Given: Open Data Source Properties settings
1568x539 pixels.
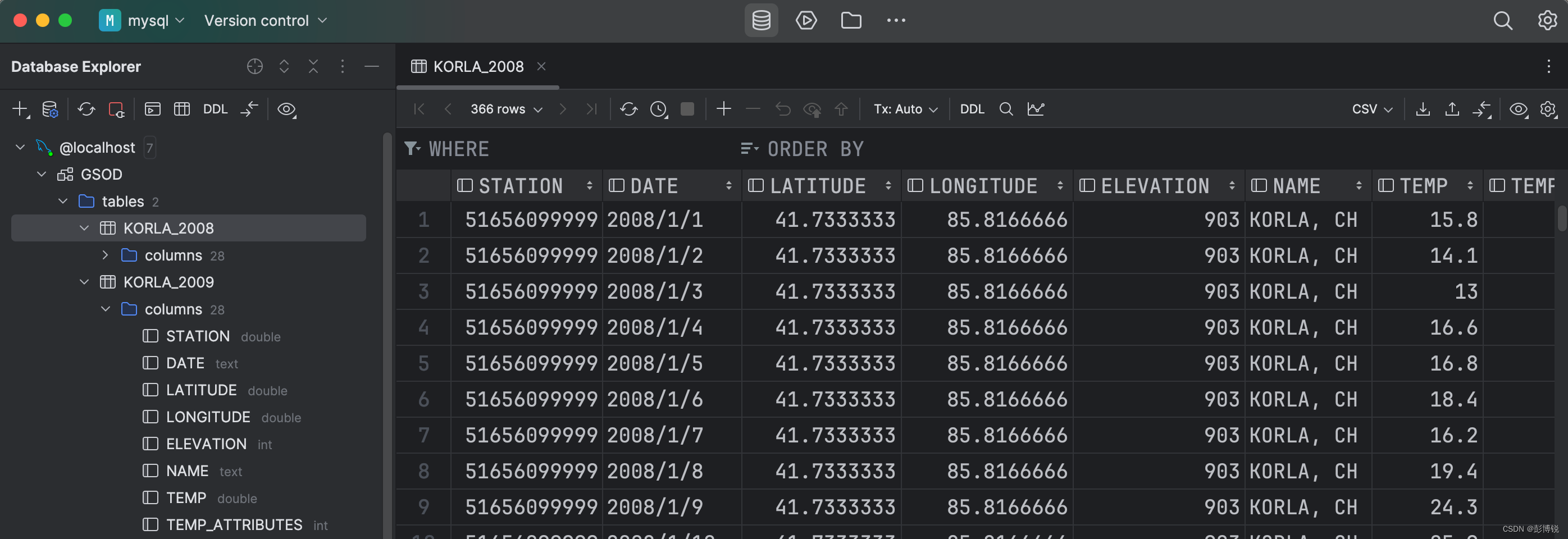Looking at the screenshot, I should click(50, 109).
